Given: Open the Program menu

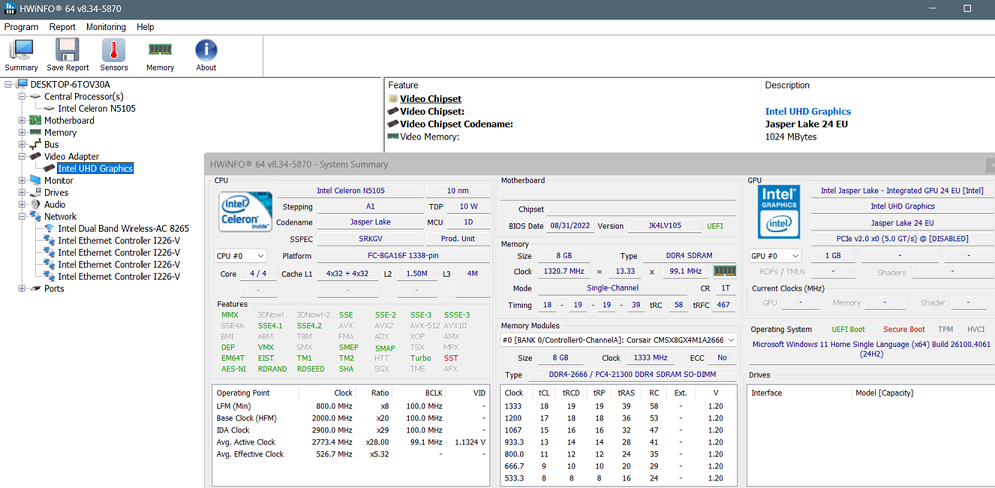Looking at the screenshot, I should pyautogui.click(x=21, y=27).
